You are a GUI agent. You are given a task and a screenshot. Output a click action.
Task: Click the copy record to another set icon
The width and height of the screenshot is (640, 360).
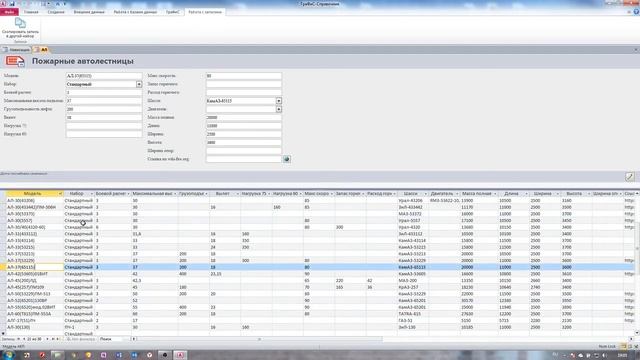(x=20, y=23)
